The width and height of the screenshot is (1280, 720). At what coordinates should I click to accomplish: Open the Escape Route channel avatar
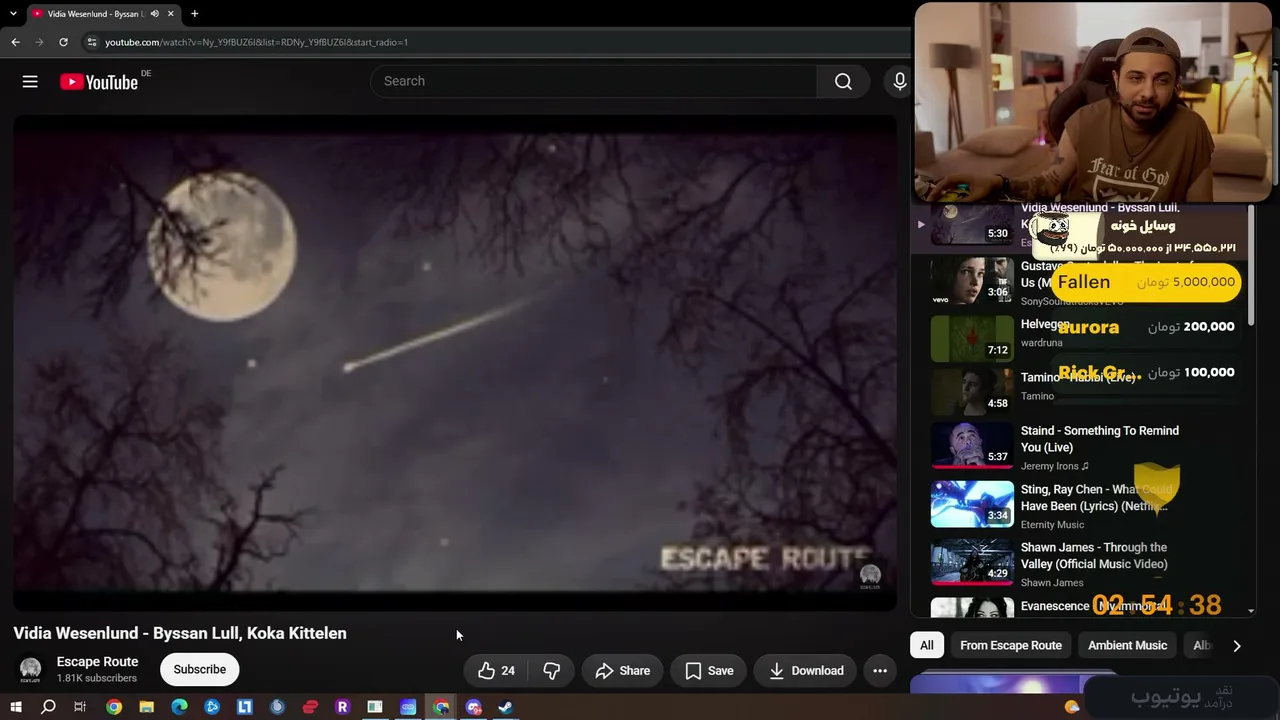(x=31, y=669)
